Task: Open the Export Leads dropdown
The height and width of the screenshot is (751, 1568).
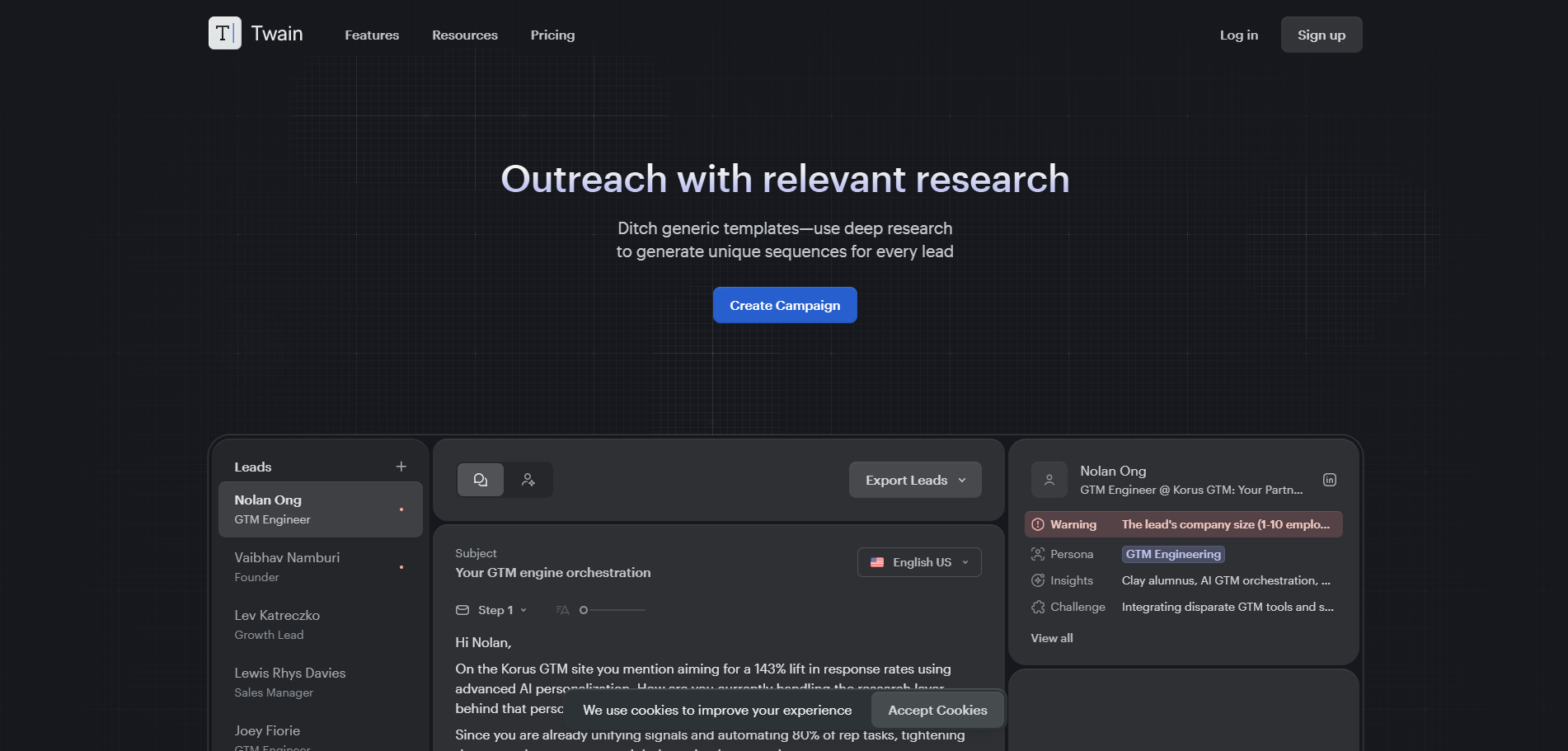Action: (914, 480)
